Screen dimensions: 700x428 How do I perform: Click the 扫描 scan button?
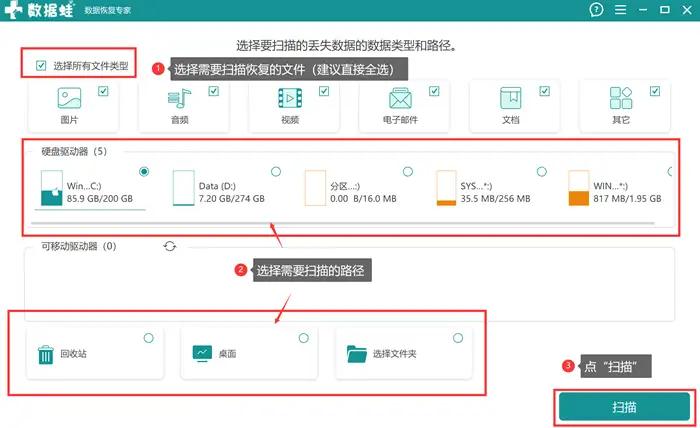[624, 407]
